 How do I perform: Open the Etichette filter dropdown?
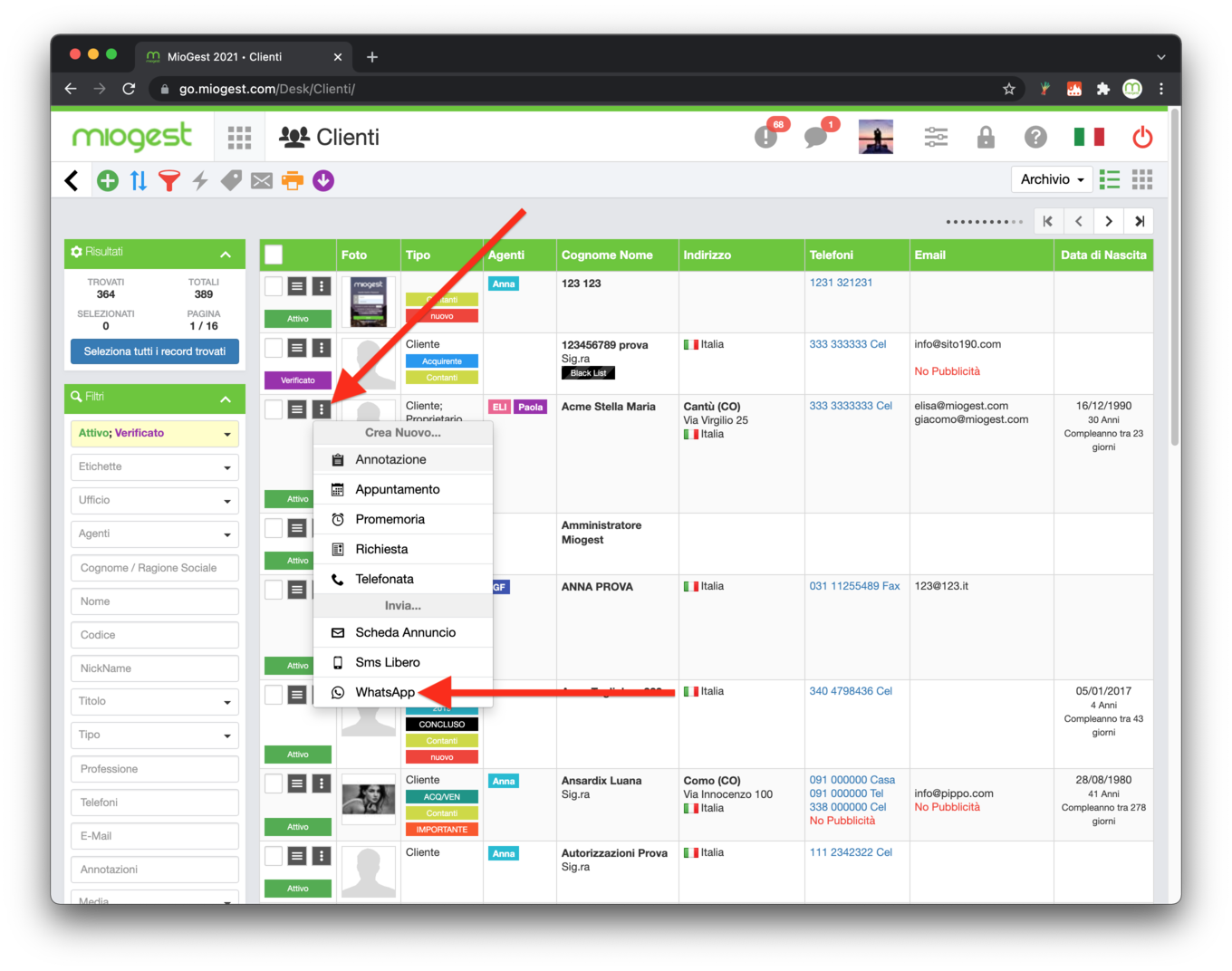(155, 467)
